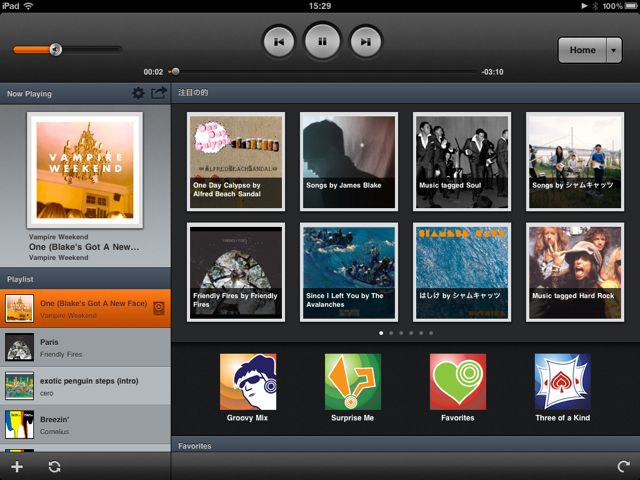Click the iPad battery indicator
The height and width of the screenshot is (480, 640).
[630, 6]
